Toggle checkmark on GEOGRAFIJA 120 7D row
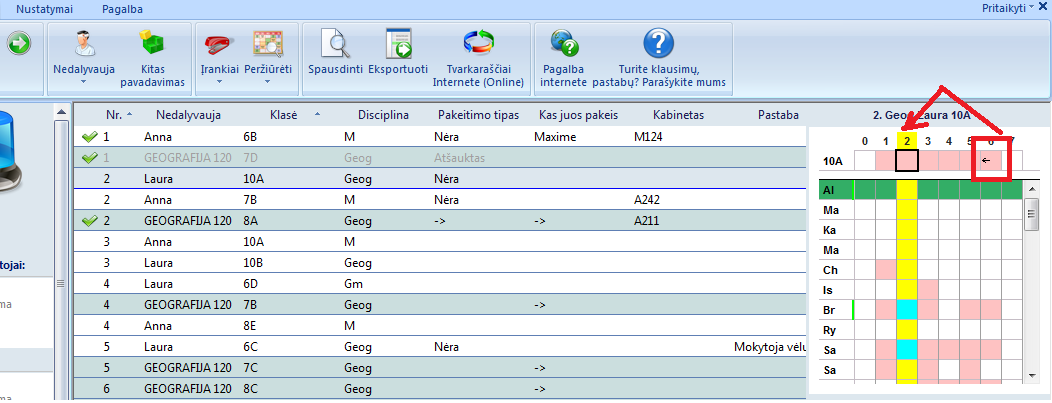The width and height of the screenshot is (1052, 403). click(x=89, y=157)
